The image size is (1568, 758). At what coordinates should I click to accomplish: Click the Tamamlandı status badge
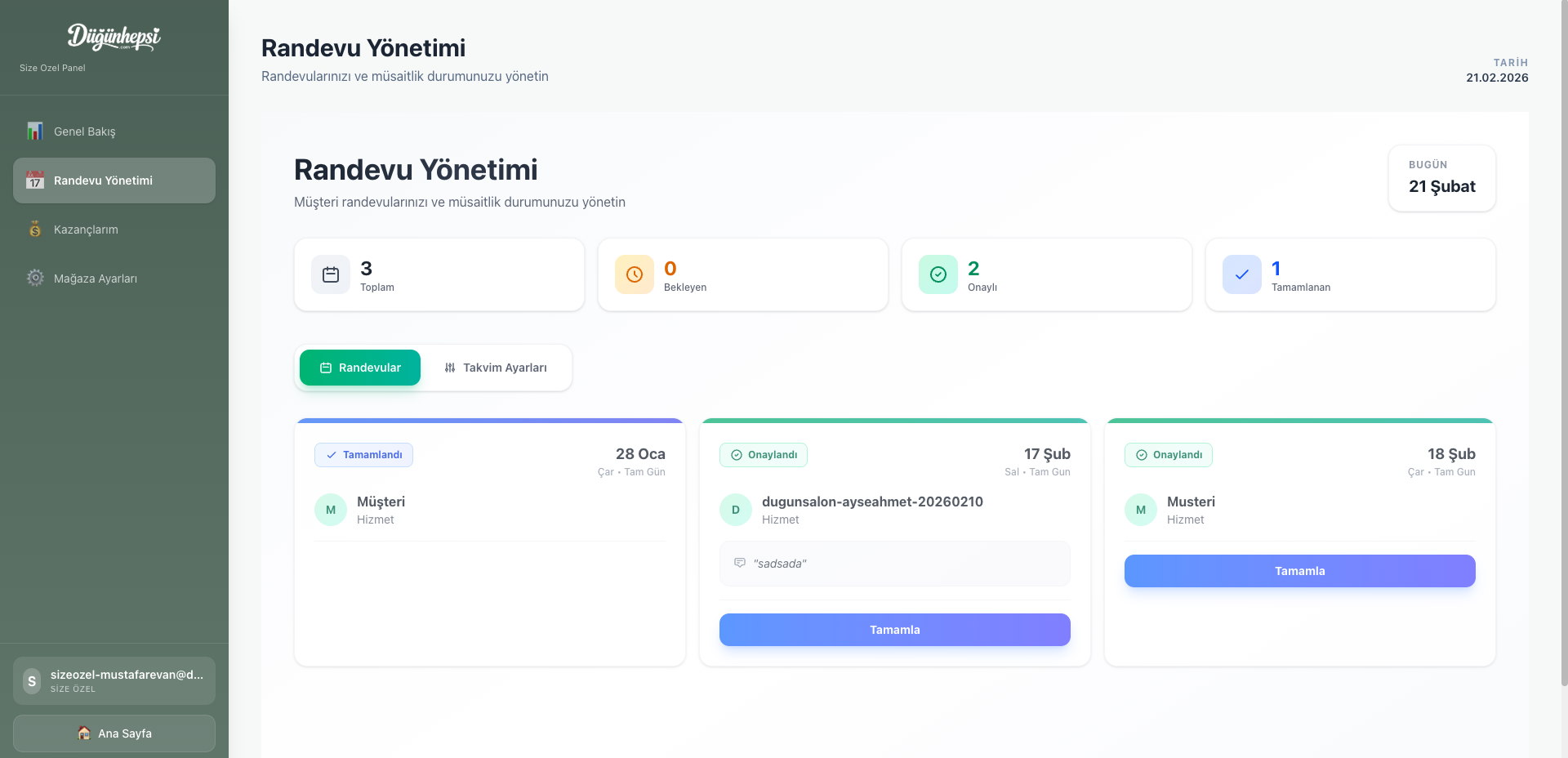click(364, 455)
